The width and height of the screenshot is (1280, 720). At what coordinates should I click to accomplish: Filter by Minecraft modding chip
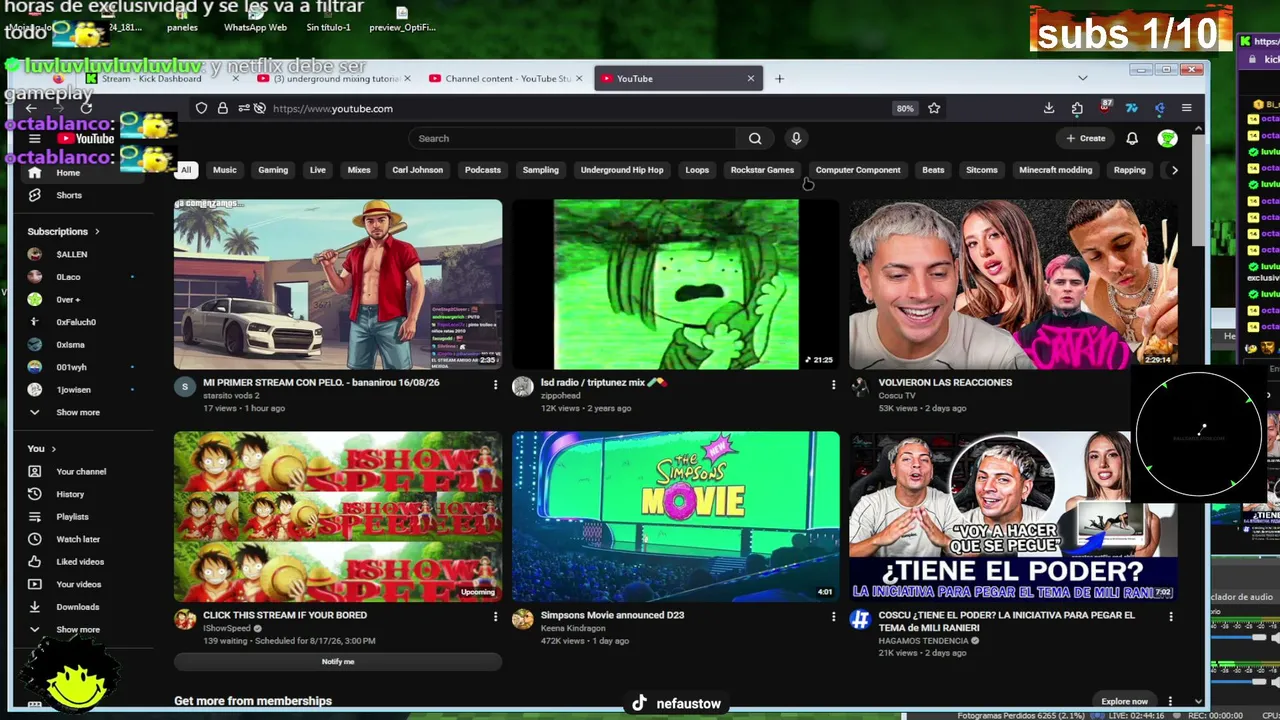click(x=1055, y=170)
